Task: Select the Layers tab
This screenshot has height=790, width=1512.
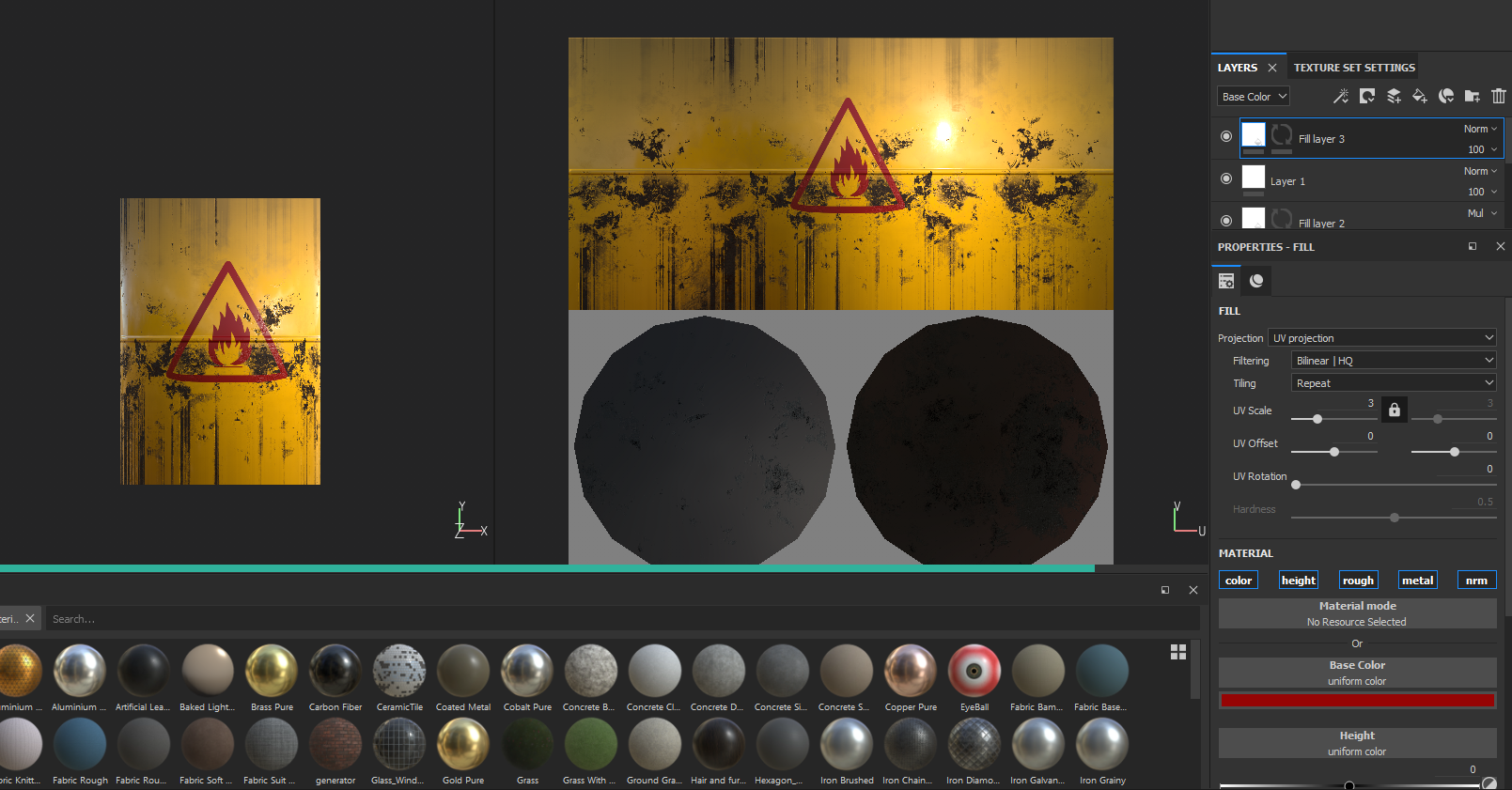Action: [x=1238, y=68]
